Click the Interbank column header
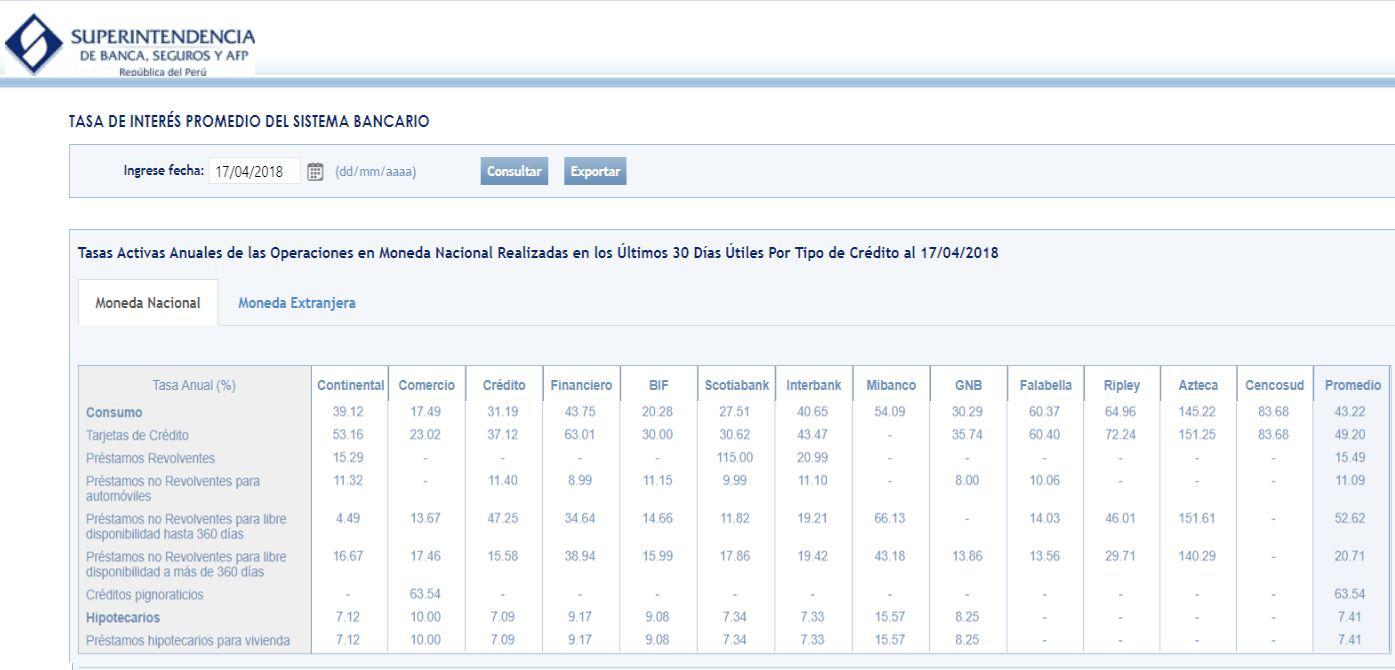The height and width of the screenshot is (670, 1395). point(813,386)
